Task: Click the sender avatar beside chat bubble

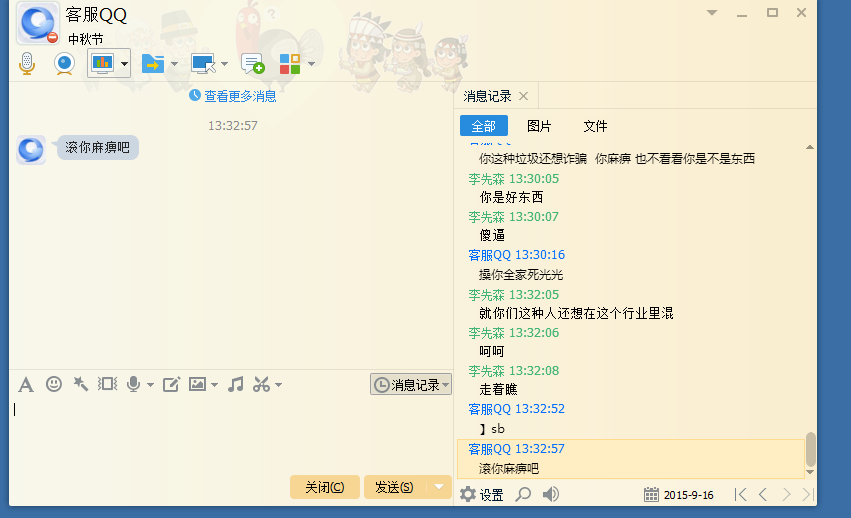Action: [x=31, y=150]
